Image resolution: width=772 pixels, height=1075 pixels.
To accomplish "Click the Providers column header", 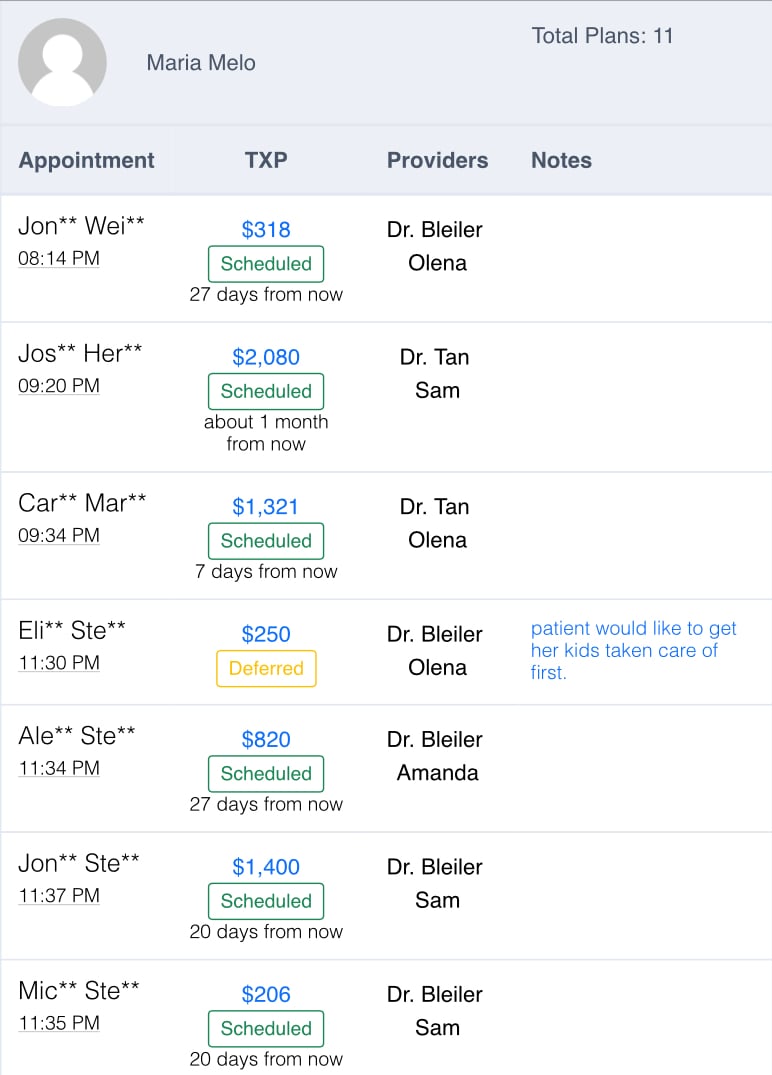I will pos(437,160).
